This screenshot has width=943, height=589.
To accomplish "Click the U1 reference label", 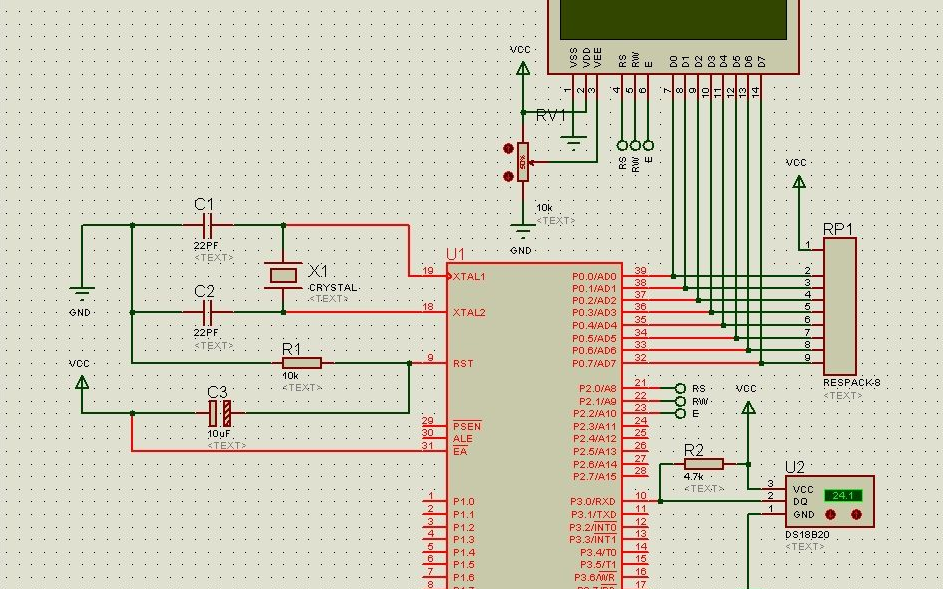I will 455,254.
